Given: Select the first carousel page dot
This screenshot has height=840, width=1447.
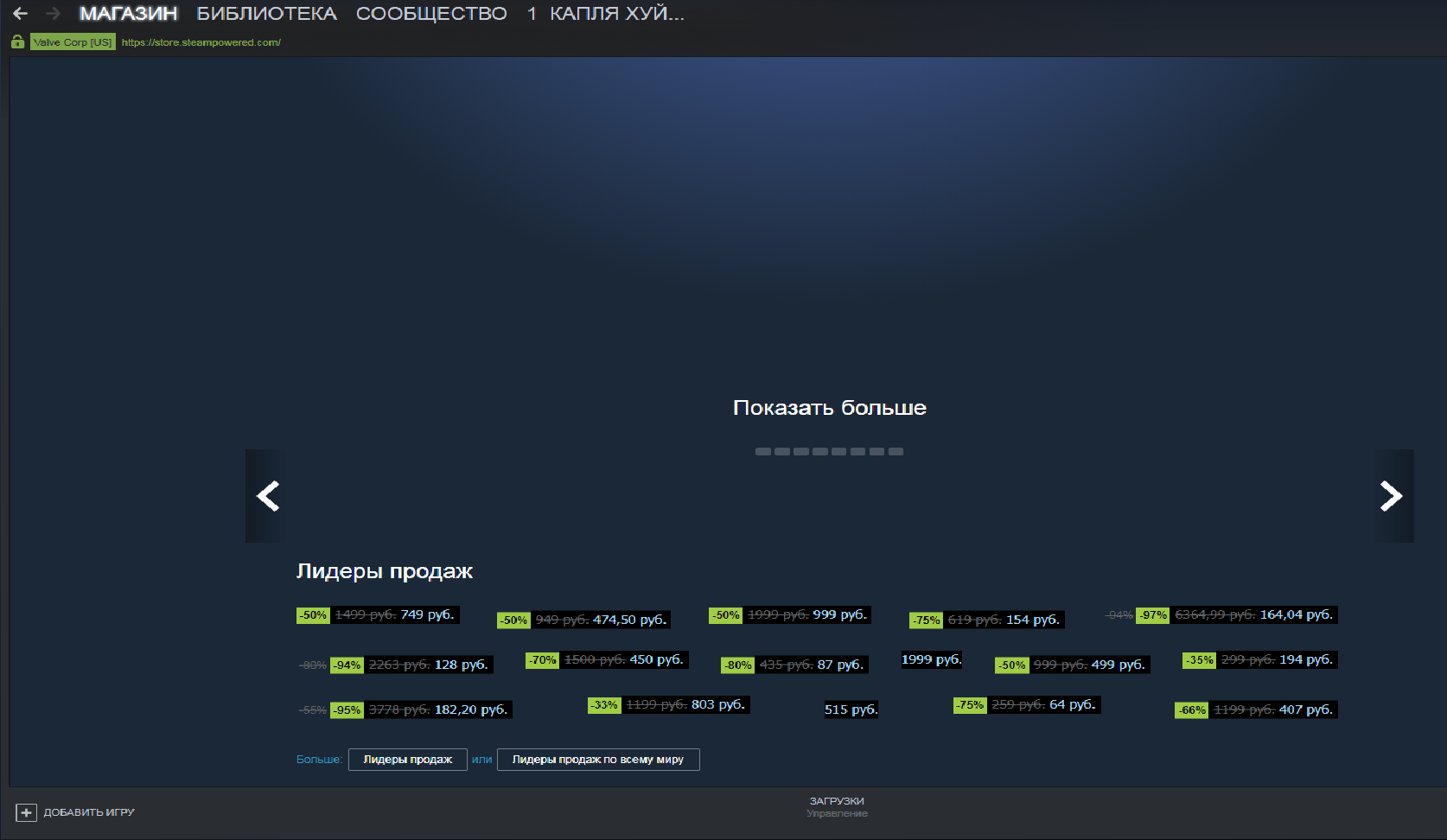Looking at the screenshot, I should click(x=763, y=451).
